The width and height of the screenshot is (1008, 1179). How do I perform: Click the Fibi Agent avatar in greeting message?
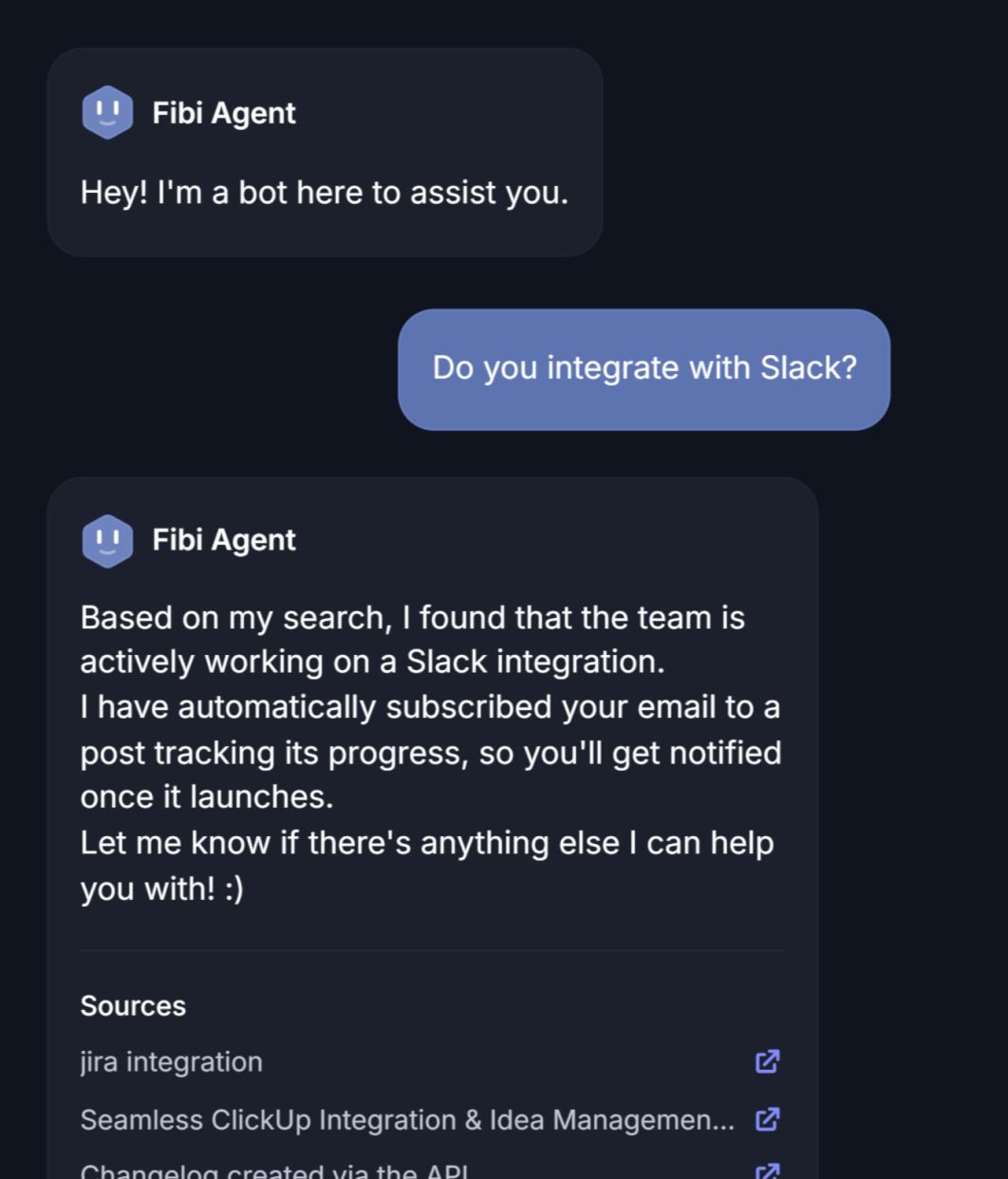[107, 113]
